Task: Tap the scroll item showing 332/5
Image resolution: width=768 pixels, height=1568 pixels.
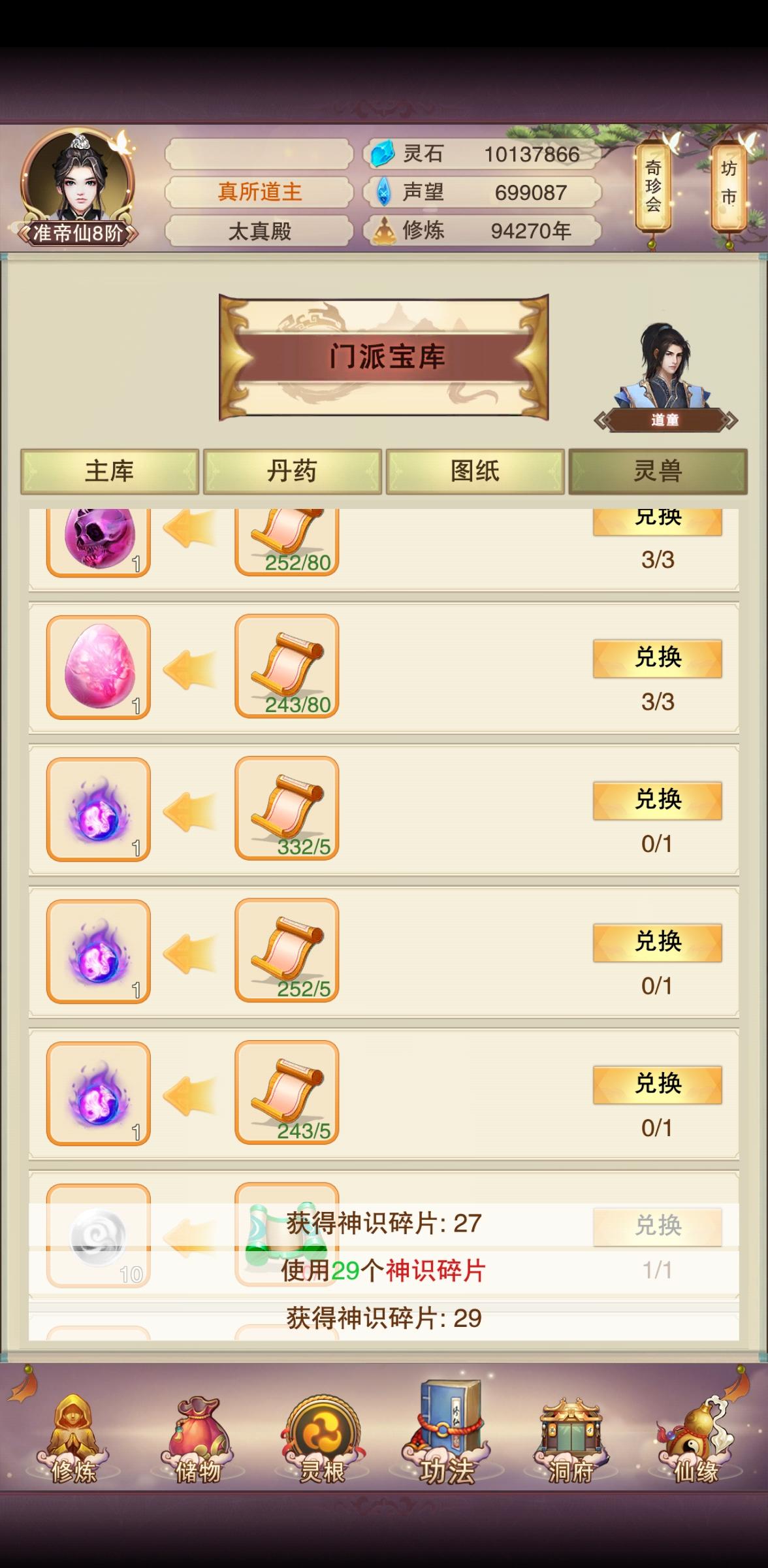Action: (287, 809)
